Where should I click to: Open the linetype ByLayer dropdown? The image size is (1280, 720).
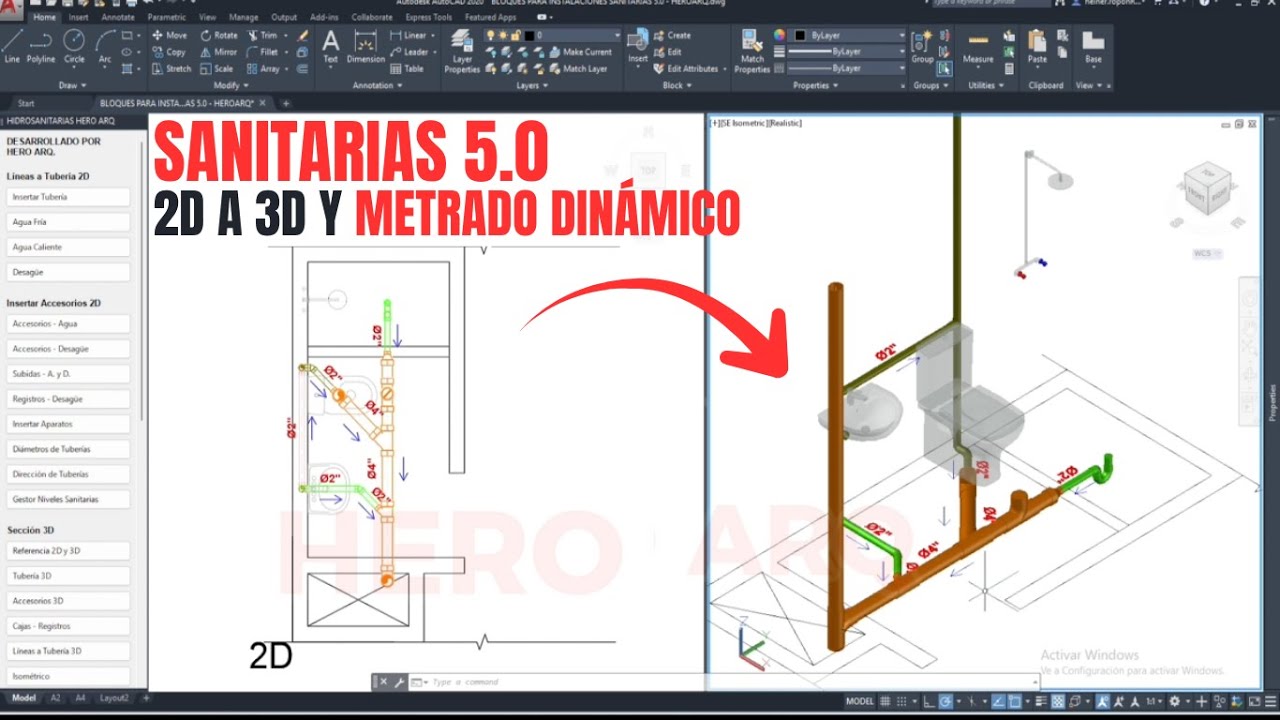click(x=847, y=68)
